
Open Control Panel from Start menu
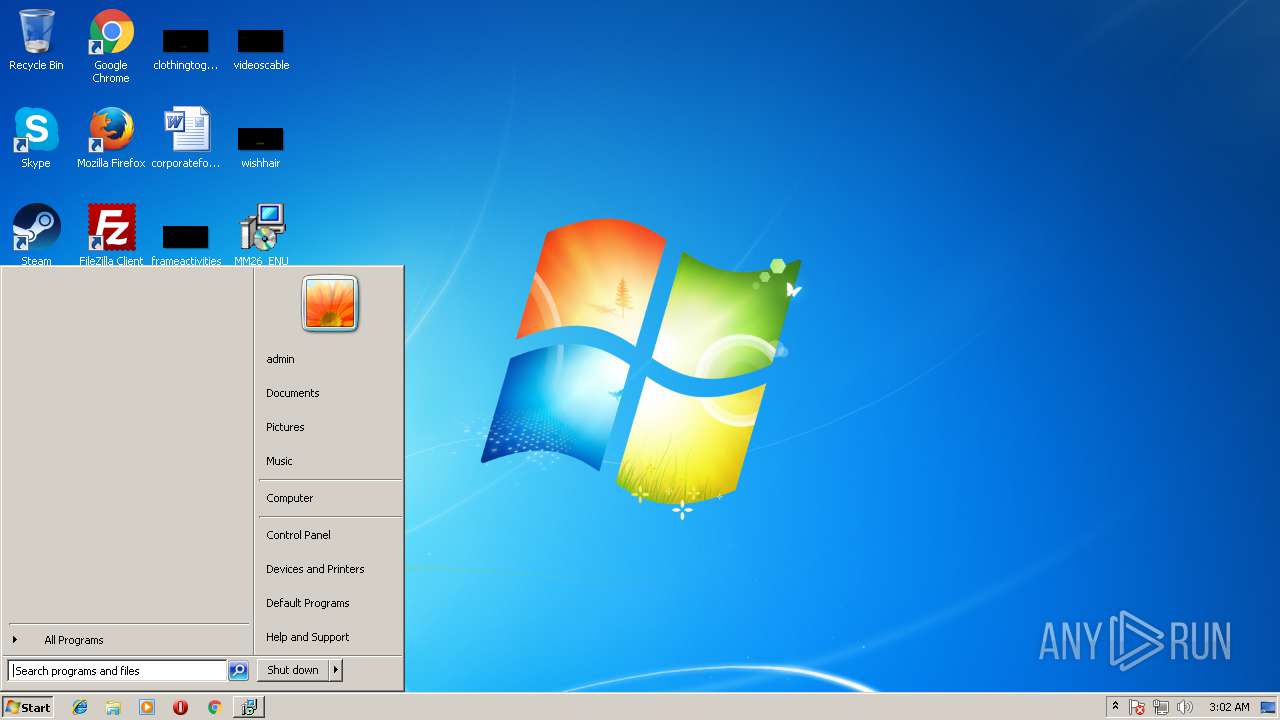330,535
